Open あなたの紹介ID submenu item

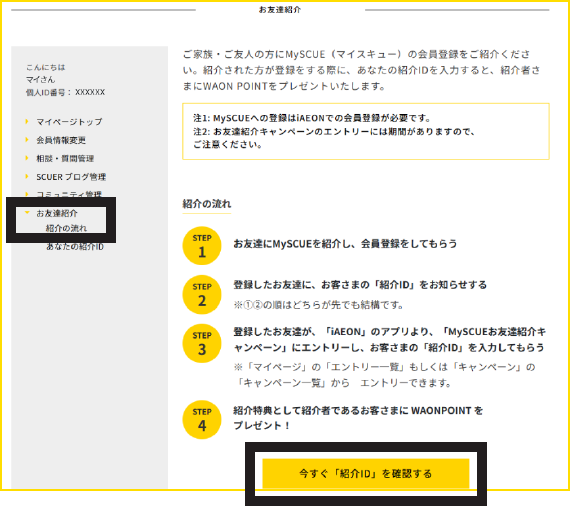[75, 246]
